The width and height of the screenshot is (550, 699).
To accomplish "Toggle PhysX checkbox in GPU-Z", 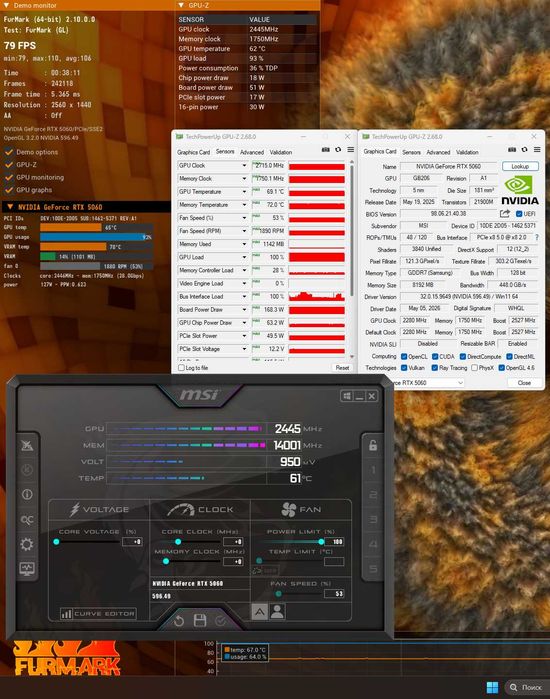I will point(475,368).
